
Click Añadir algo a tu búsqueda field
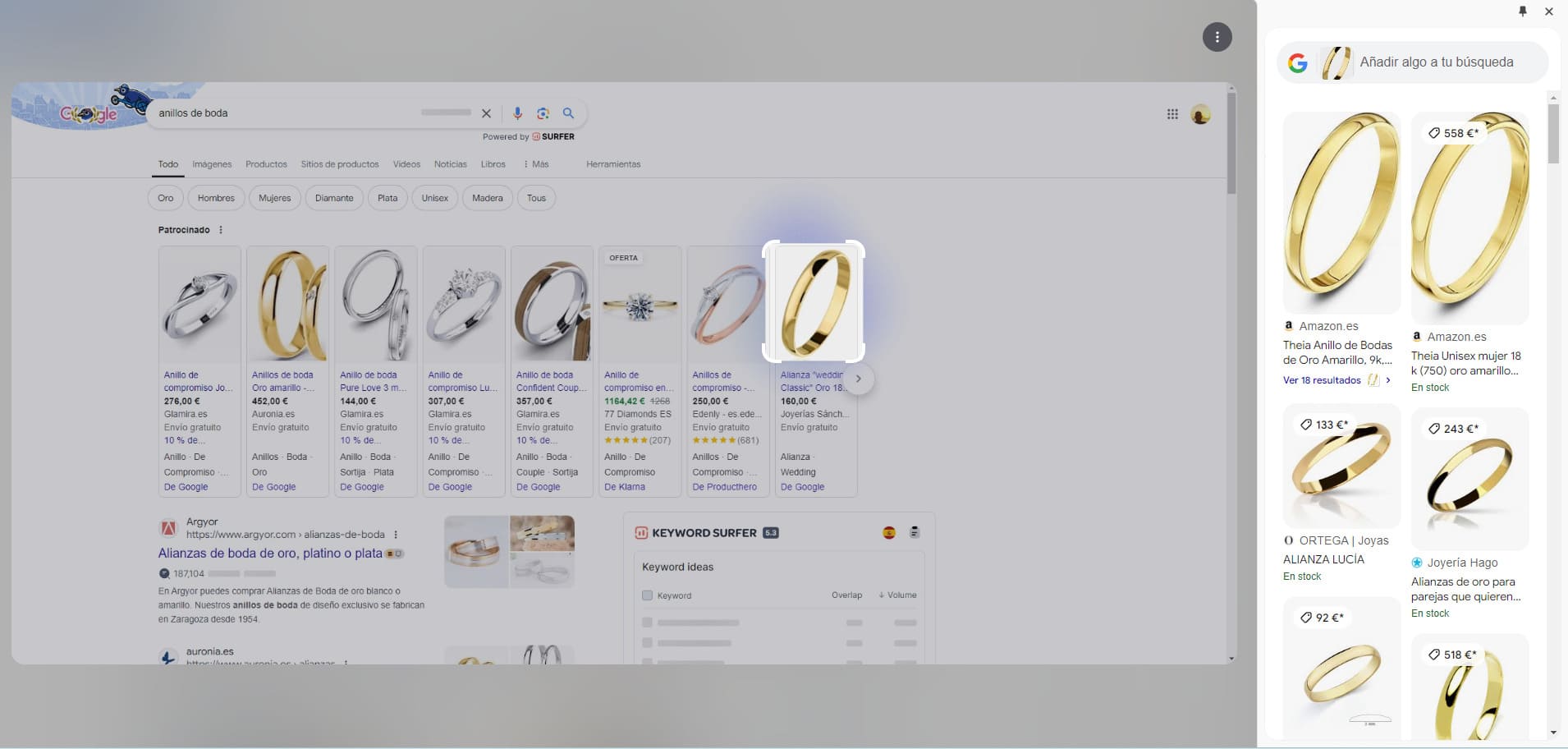tap(1437, 62)
